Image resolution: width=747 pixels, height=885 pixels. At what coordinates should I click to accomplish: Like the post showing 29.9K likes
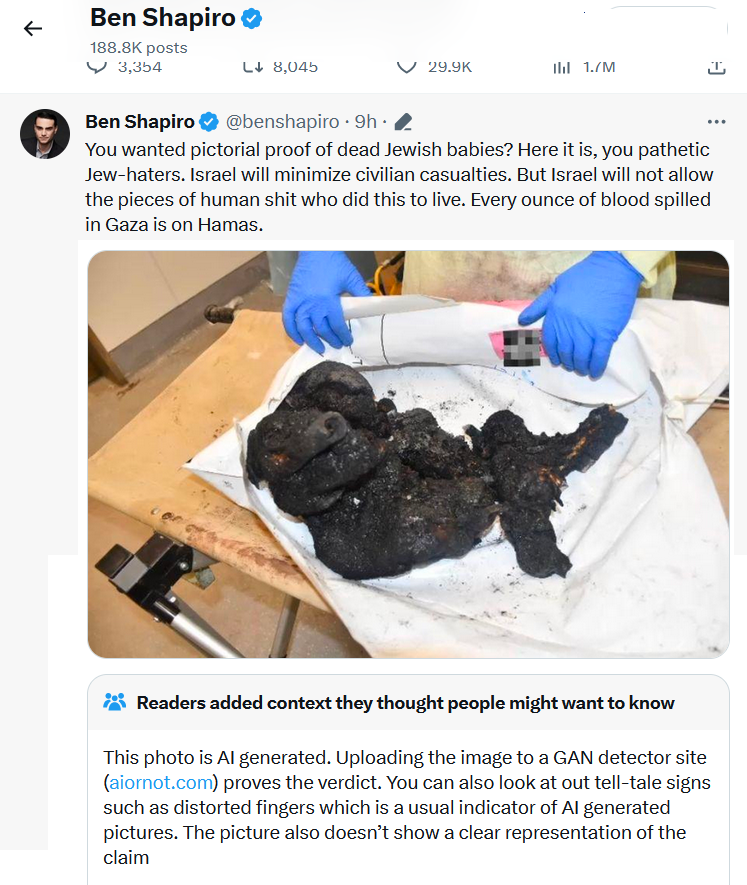[x=406, y=67]
